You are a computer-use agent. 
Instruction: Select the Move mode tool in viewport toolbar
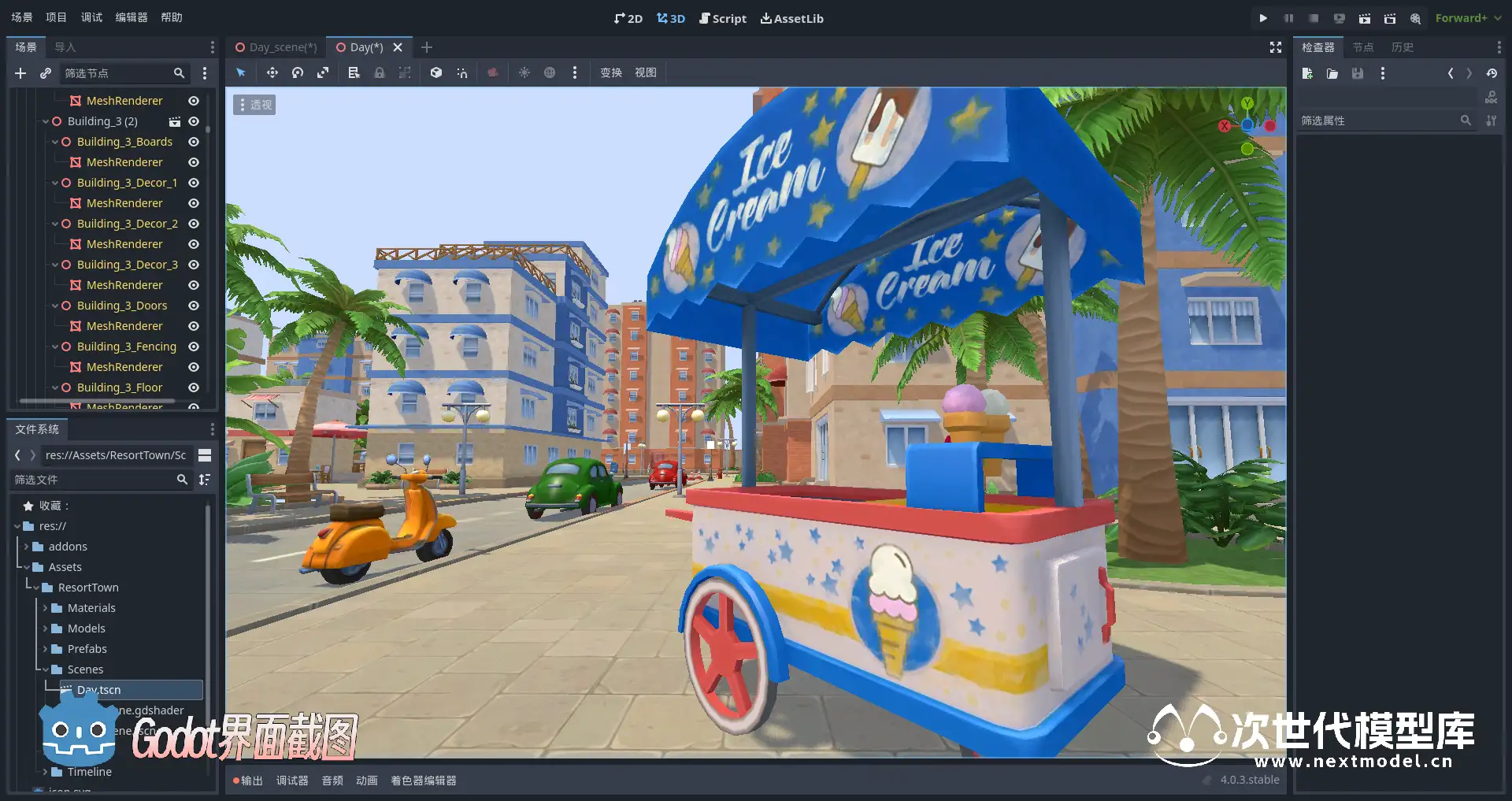coord(272,72)
